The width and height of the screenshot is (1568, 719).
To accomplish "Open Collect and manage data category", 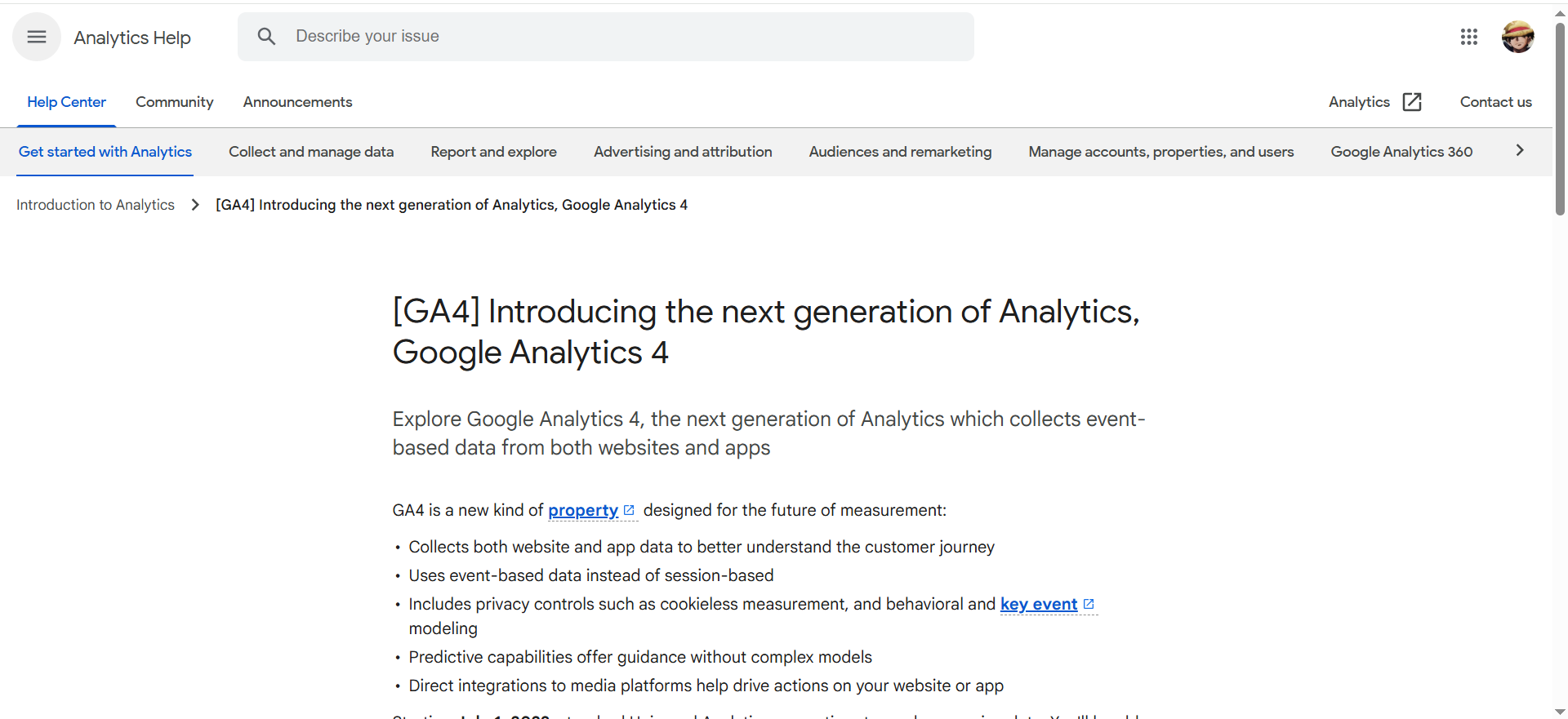I will click(311, 152).
